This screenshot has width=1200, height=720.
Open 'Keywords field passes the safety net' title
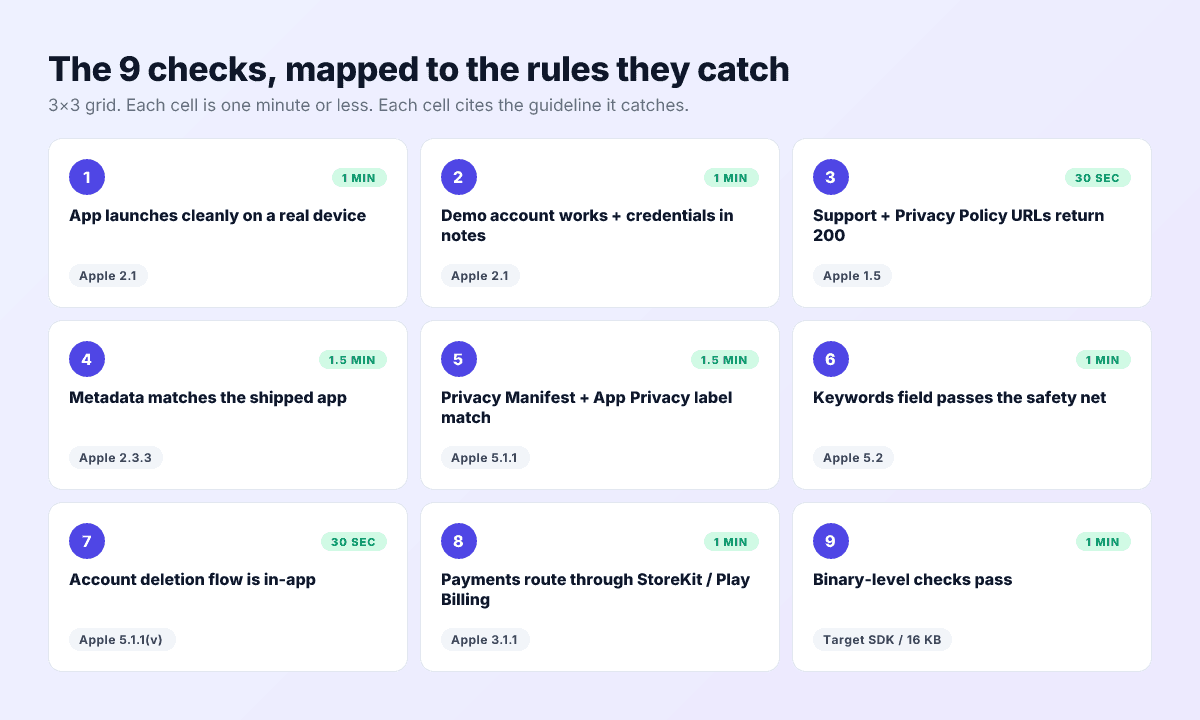click(959, 398)
